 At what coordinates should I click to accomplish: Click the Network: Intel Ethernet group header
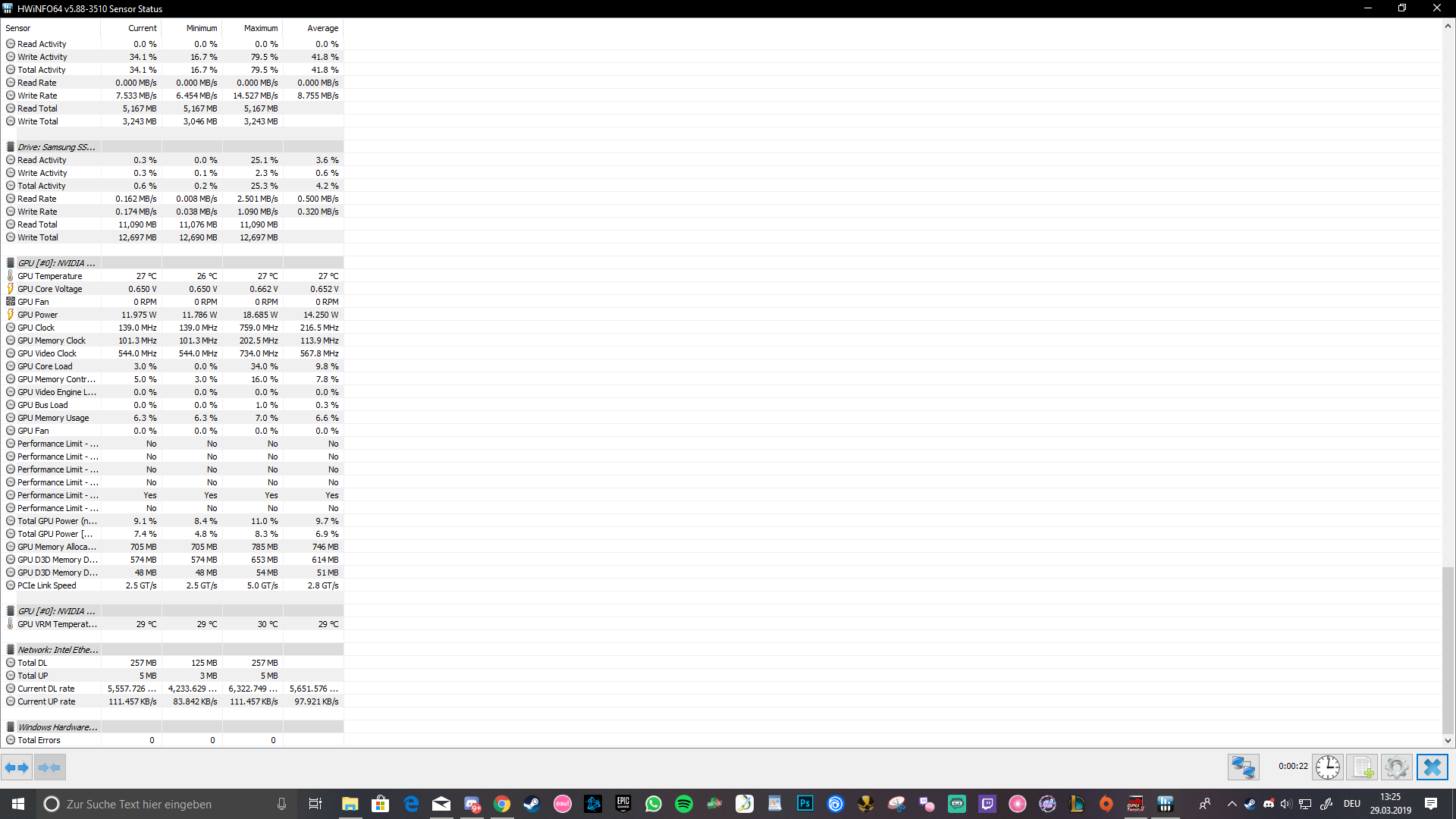58,650
